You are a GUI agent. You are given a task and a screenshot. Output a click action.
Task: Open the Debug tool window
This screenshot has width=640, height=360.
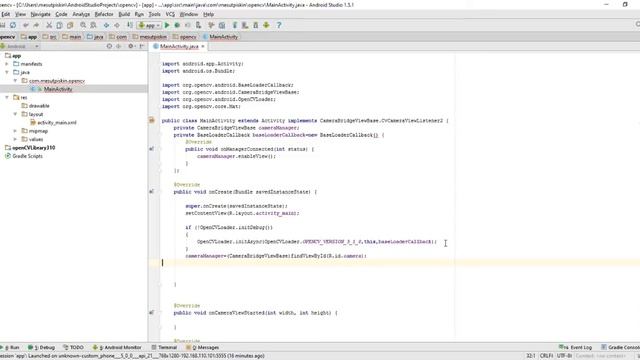pyautogui.click(x=41, y=347)
